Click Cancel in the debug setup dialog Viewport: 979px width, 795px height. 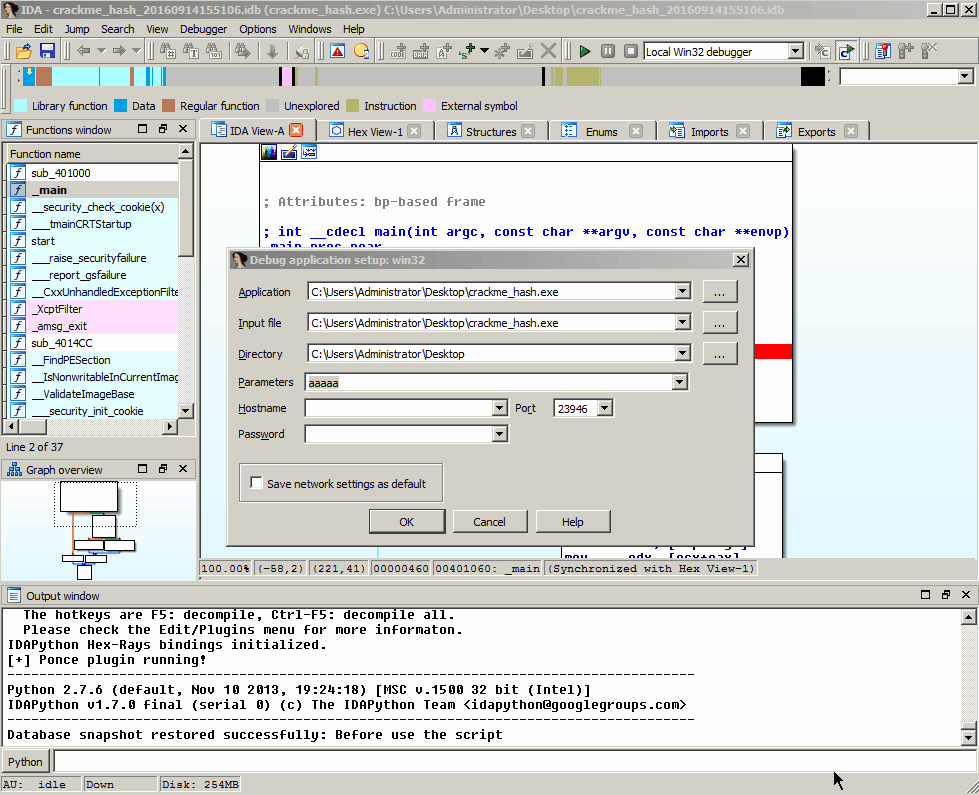(x=490, y=521)
